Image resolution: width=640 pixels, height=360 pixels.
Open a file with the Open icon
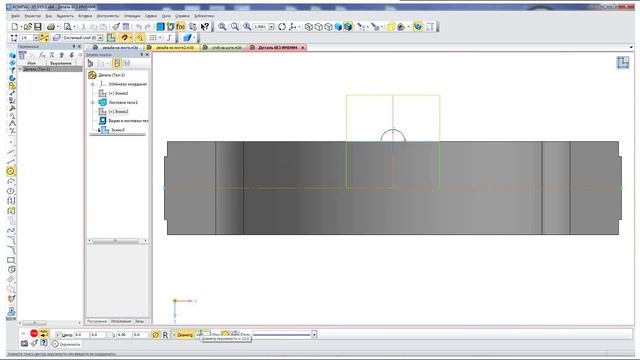pos(27,27)
